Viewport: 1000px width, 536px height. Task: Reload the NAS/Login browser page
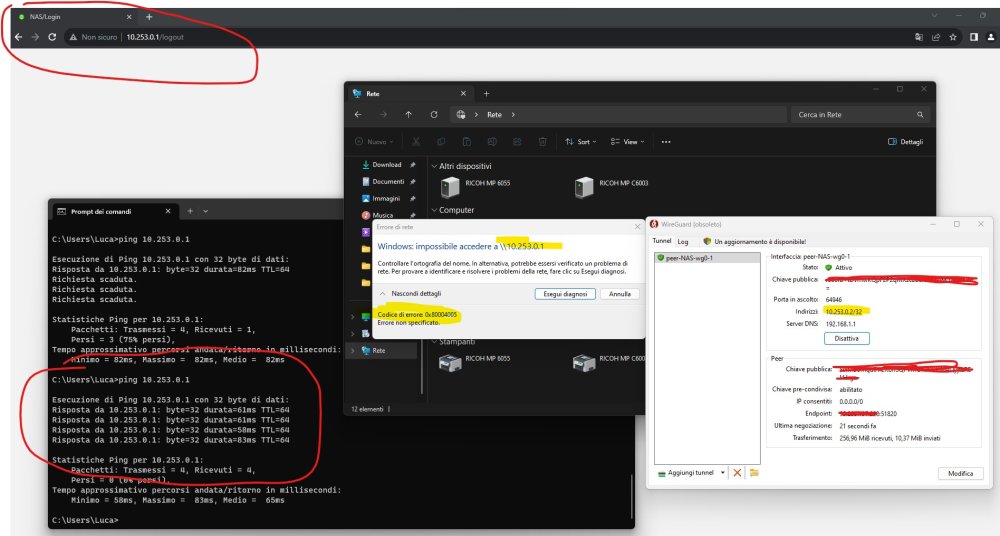52,37
